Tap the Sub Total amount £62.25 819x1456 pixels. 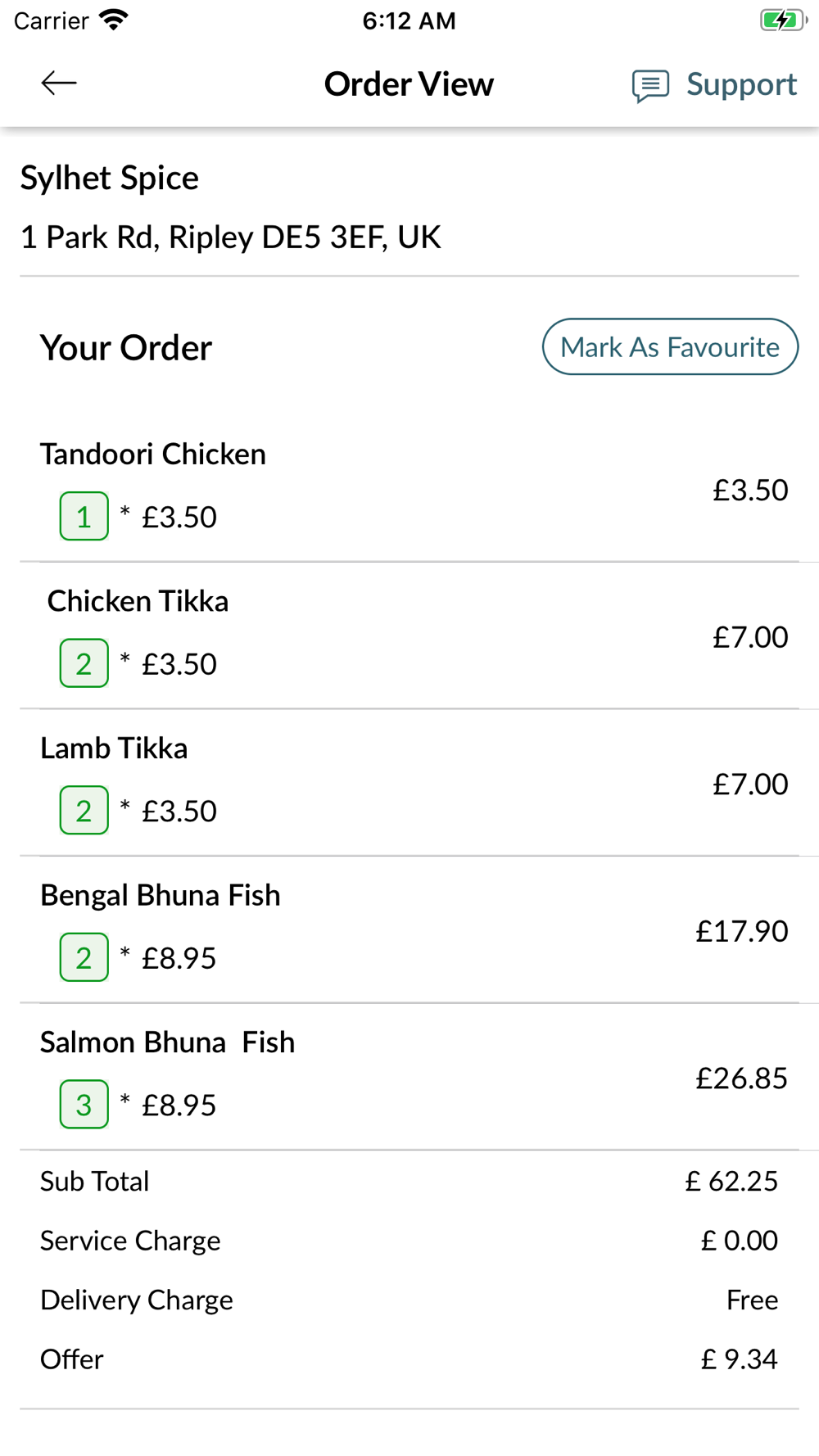pyautogui.click(x=731, y=1181)
